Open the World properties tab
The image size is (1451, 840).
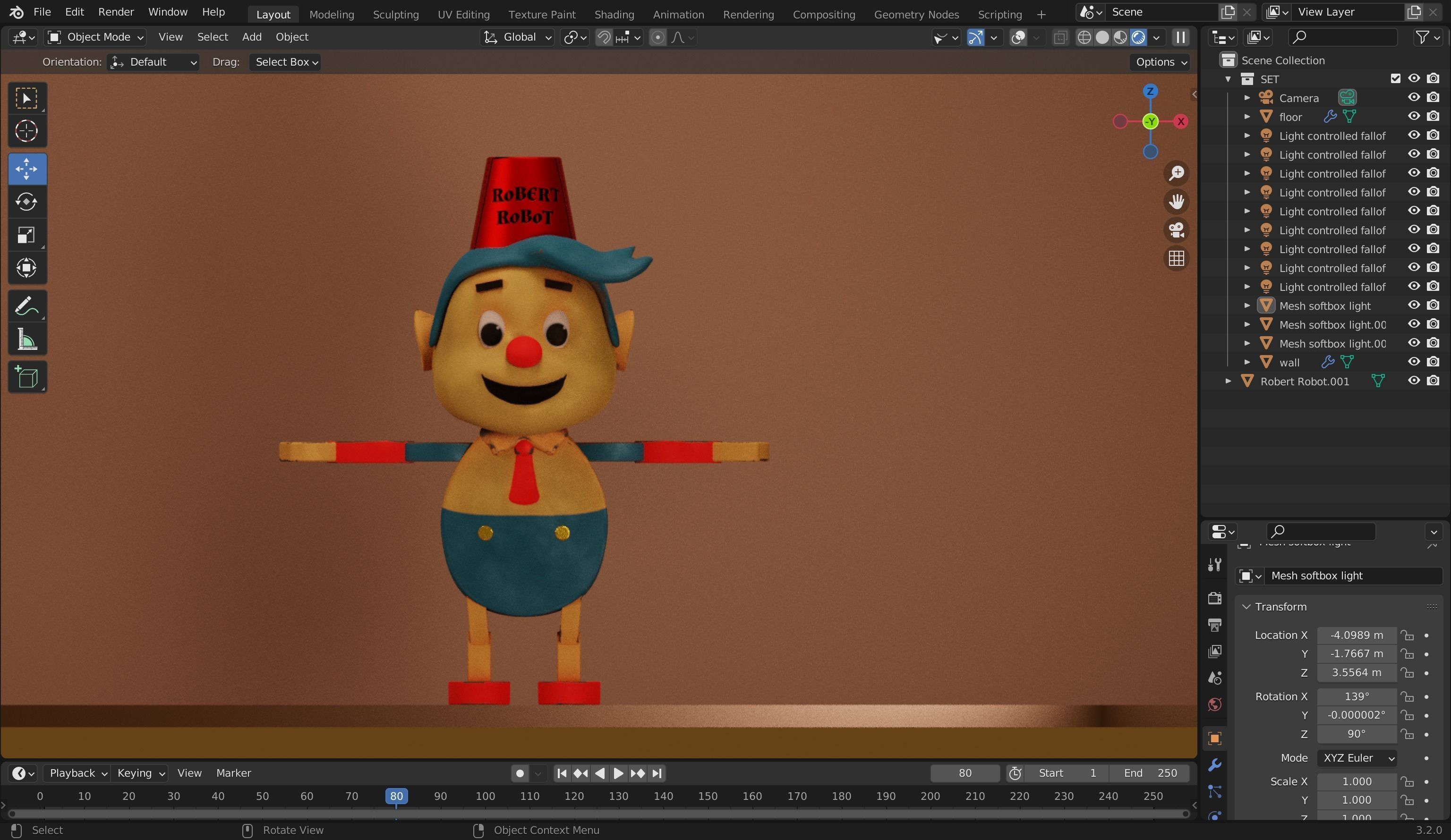point(1215,704)
